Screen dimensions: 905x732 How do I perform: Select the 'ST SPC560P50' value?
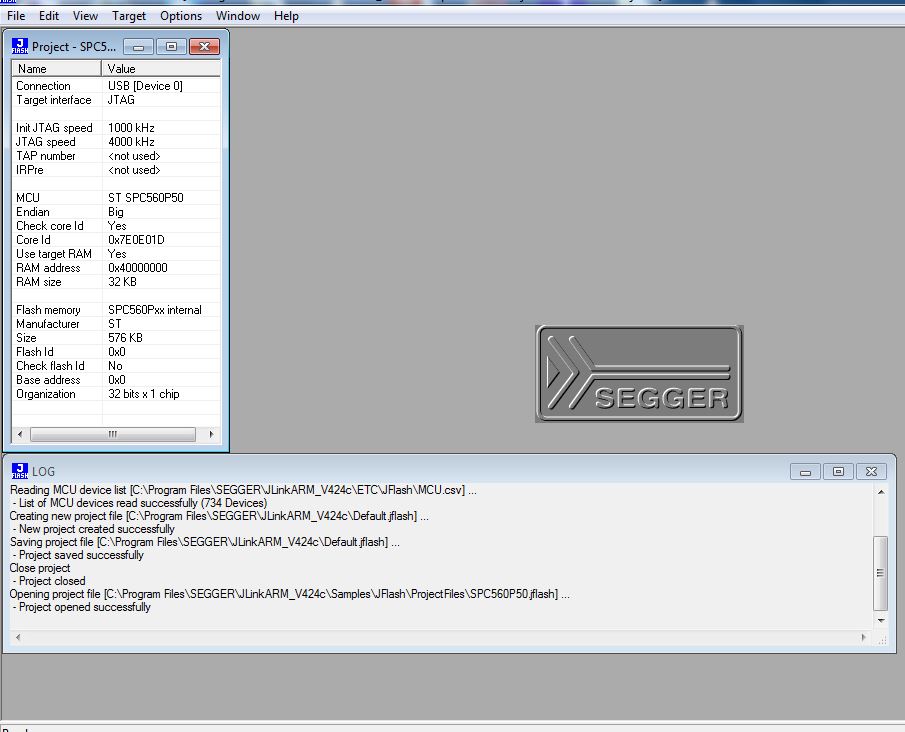pyautogui.click(x=145, y=197)
